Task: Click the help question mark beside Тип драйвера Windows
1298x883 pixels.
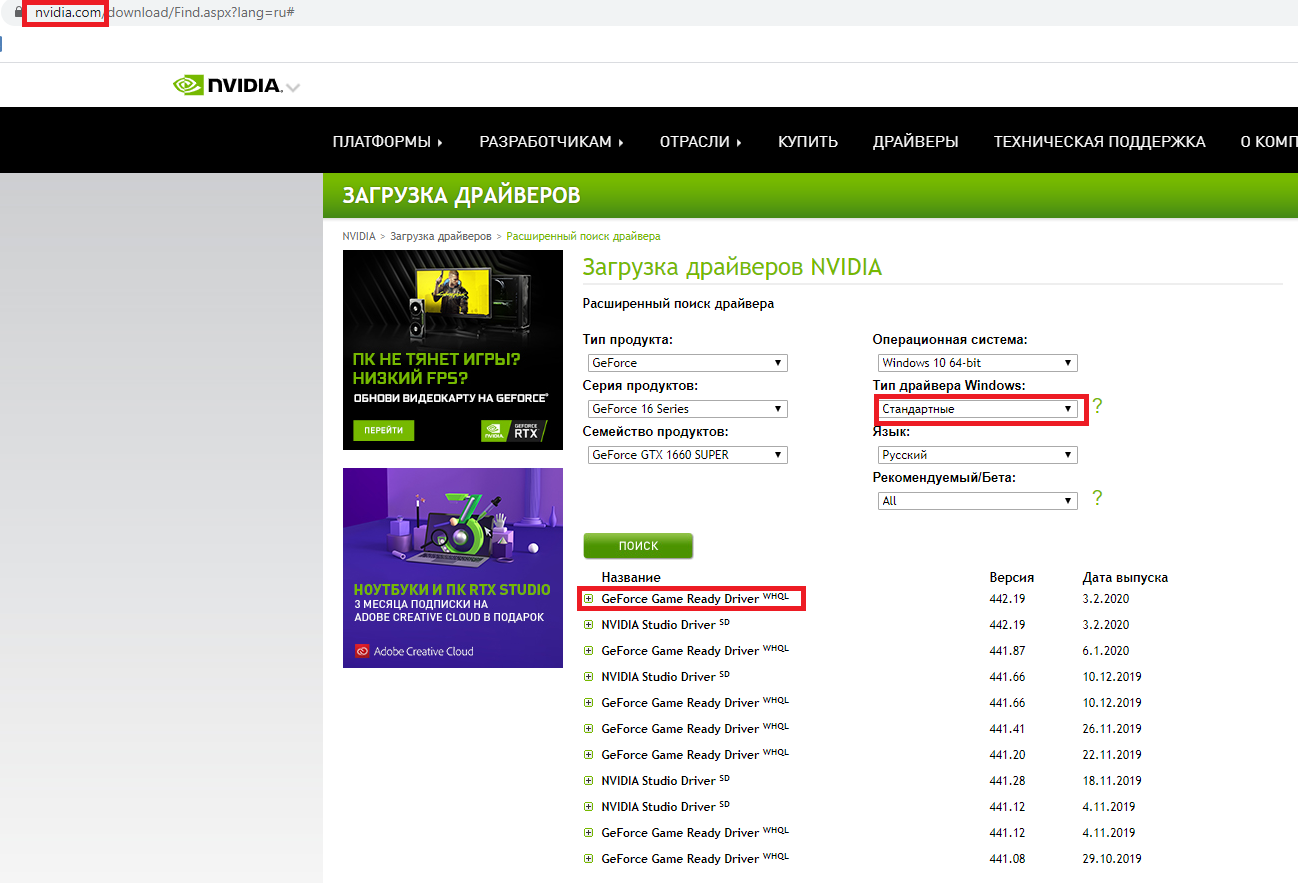Action: coord(1097,406)
